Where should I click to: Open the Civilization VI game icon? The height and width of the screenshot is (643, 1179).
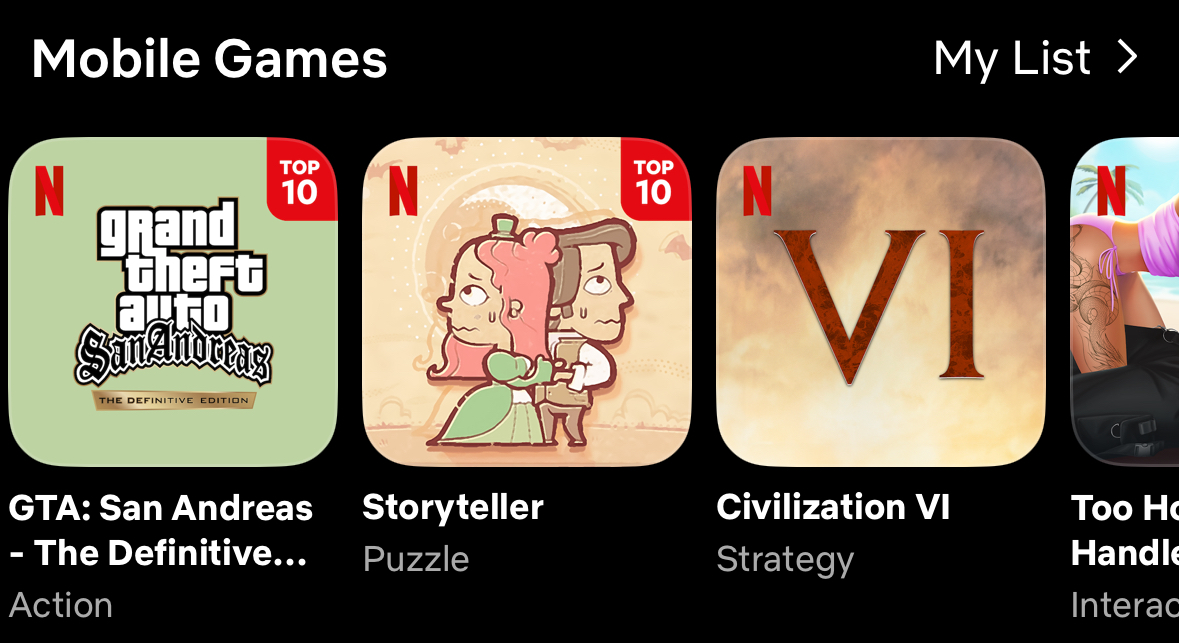point(880,302)
